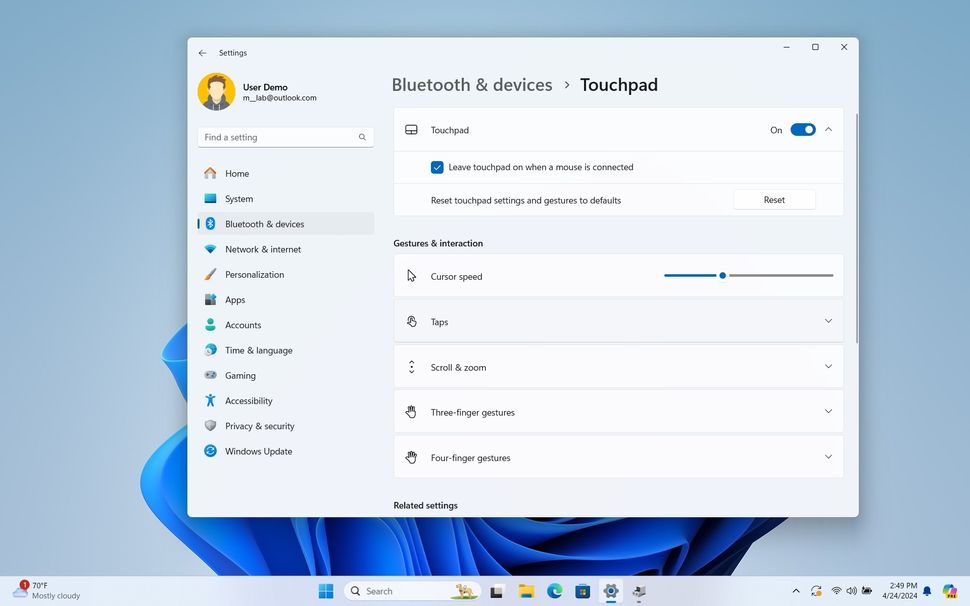Screen dimensions: 970x606
Task: Select the Touchpad icon in settings header
Action: point(412,129)
